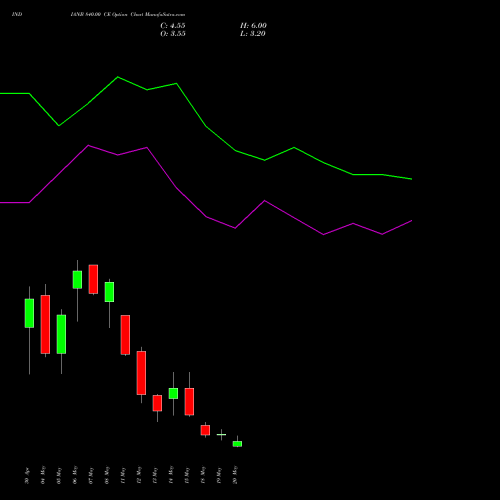
Task: Click the "15 May" date axis label
Action: (187, 475)
